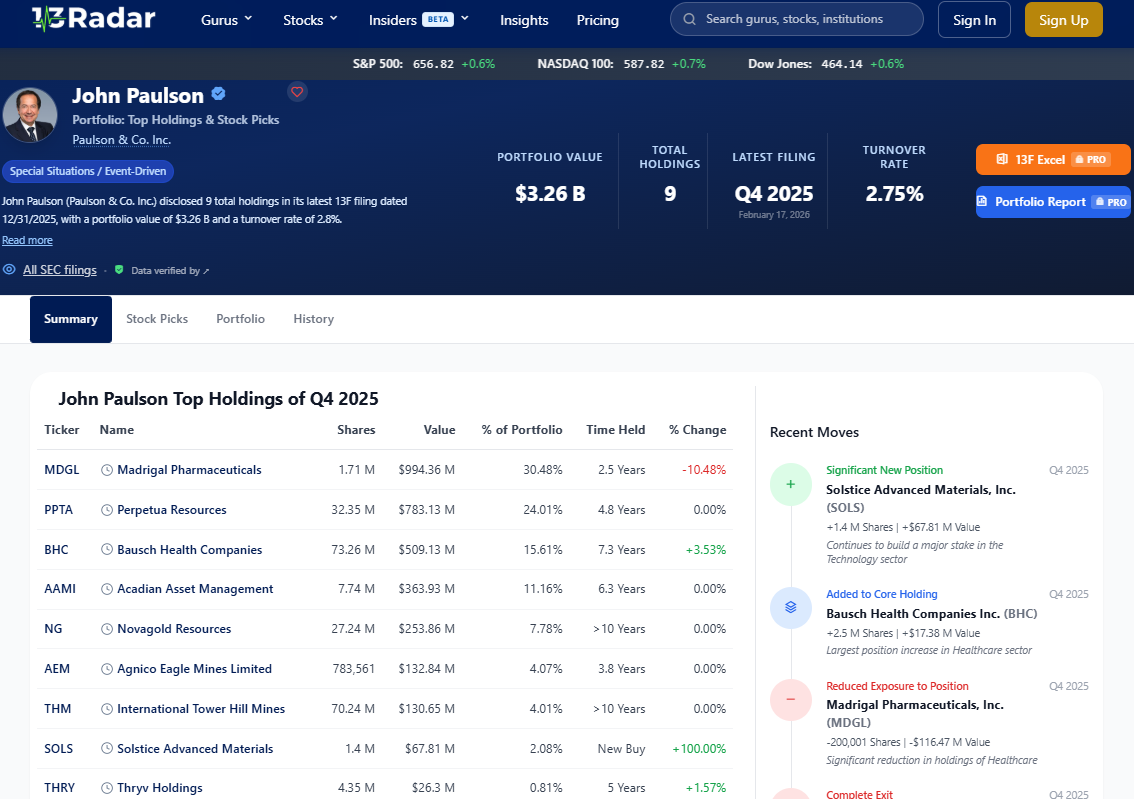
Task: Expand the Gurus dropdown menu
Action: point(227,20)
